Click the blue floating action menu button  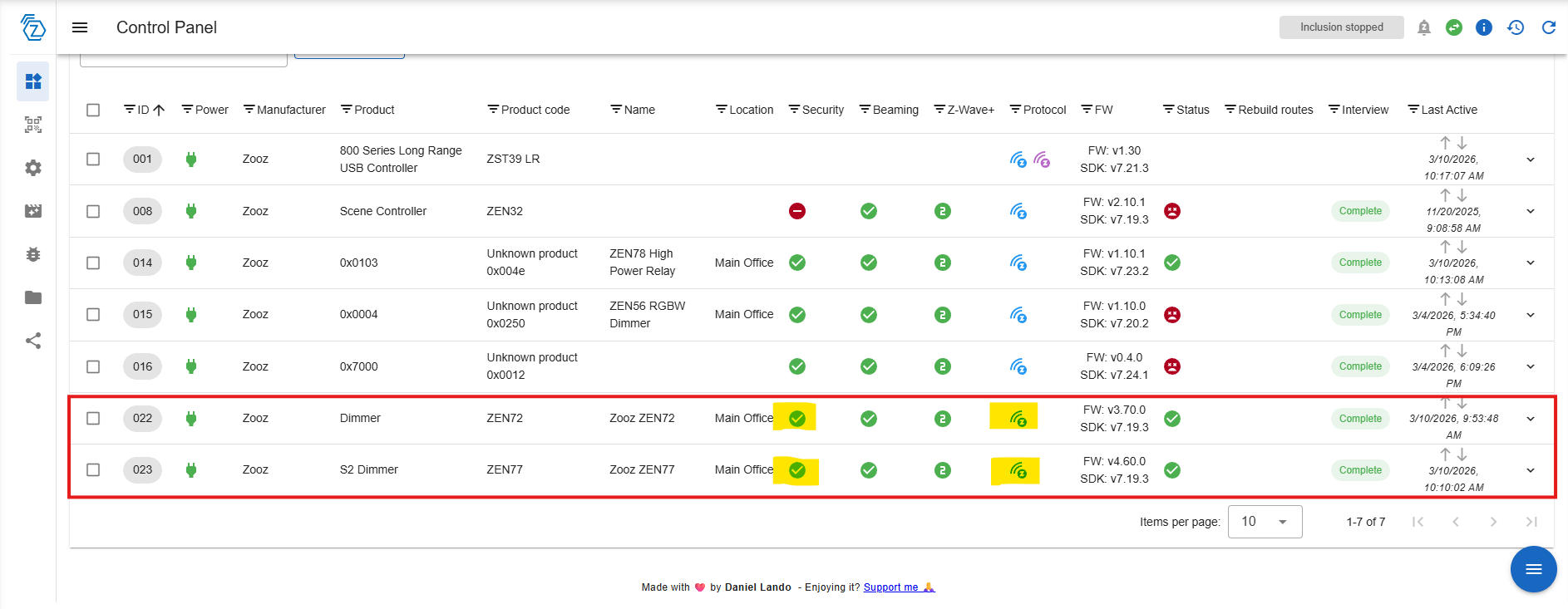pos(1533,569)
